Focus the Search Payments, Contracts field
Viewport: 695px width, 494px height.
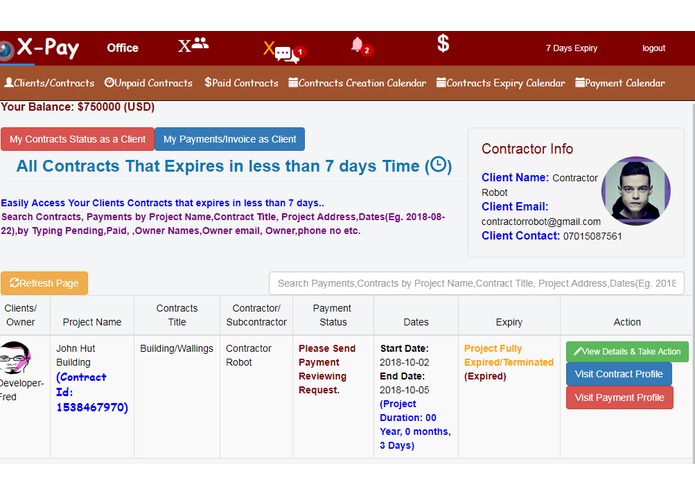point(476,283)
